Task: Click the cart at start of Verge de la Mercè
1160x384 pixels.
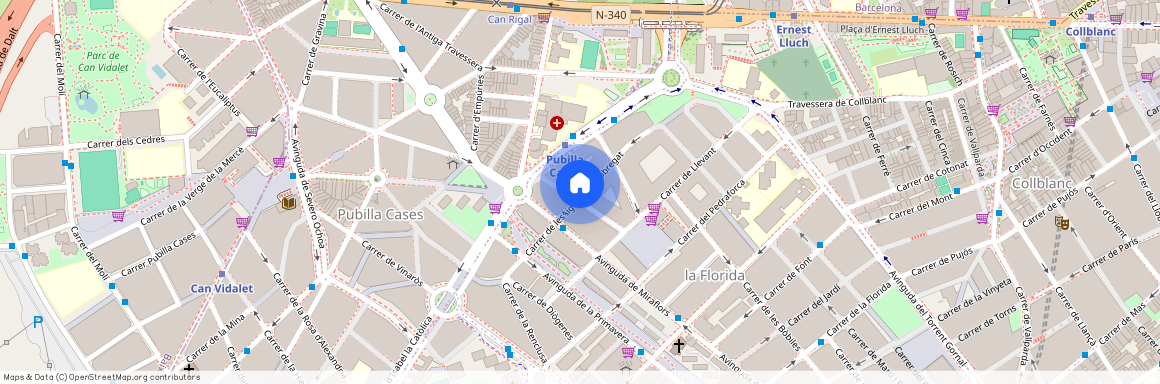Action: click(x=118, y=217)
